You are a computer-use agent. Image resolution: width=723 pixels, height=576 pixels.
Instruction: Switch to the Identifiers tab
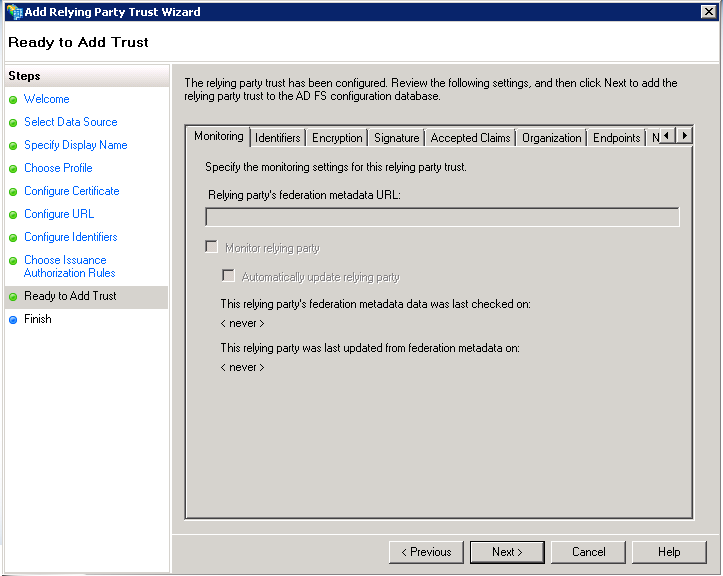[x=278, y=138]
